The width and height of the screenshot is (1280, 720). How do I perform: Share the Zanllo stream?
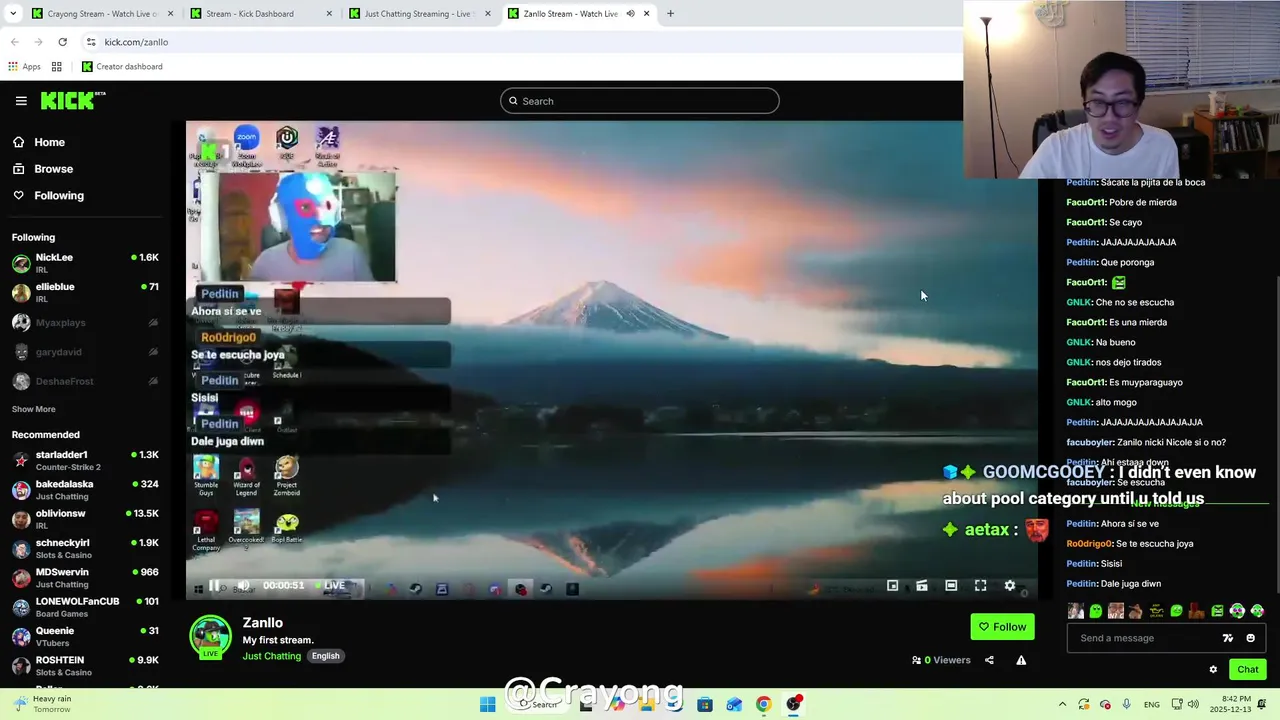click(989, 660)
